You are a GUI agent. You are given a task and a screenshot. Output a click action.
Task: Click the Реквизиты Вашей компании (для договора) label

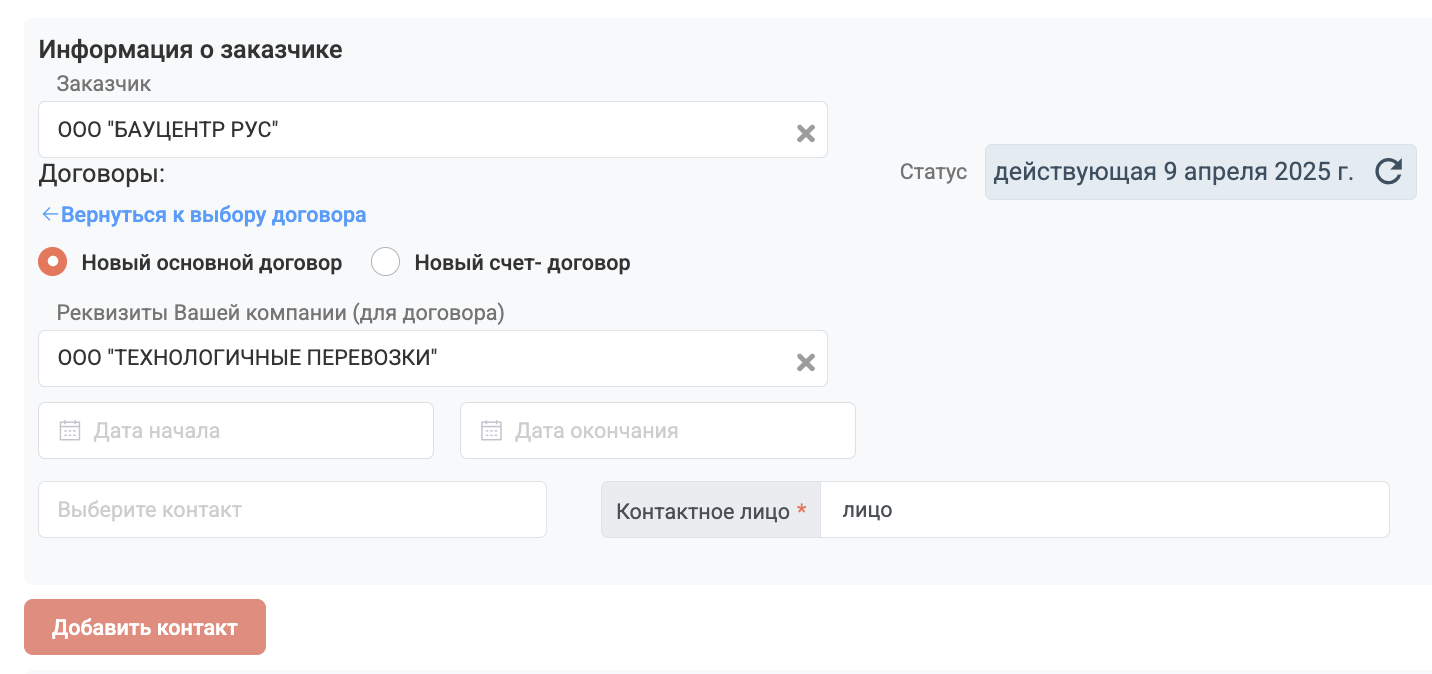point(281,313)
